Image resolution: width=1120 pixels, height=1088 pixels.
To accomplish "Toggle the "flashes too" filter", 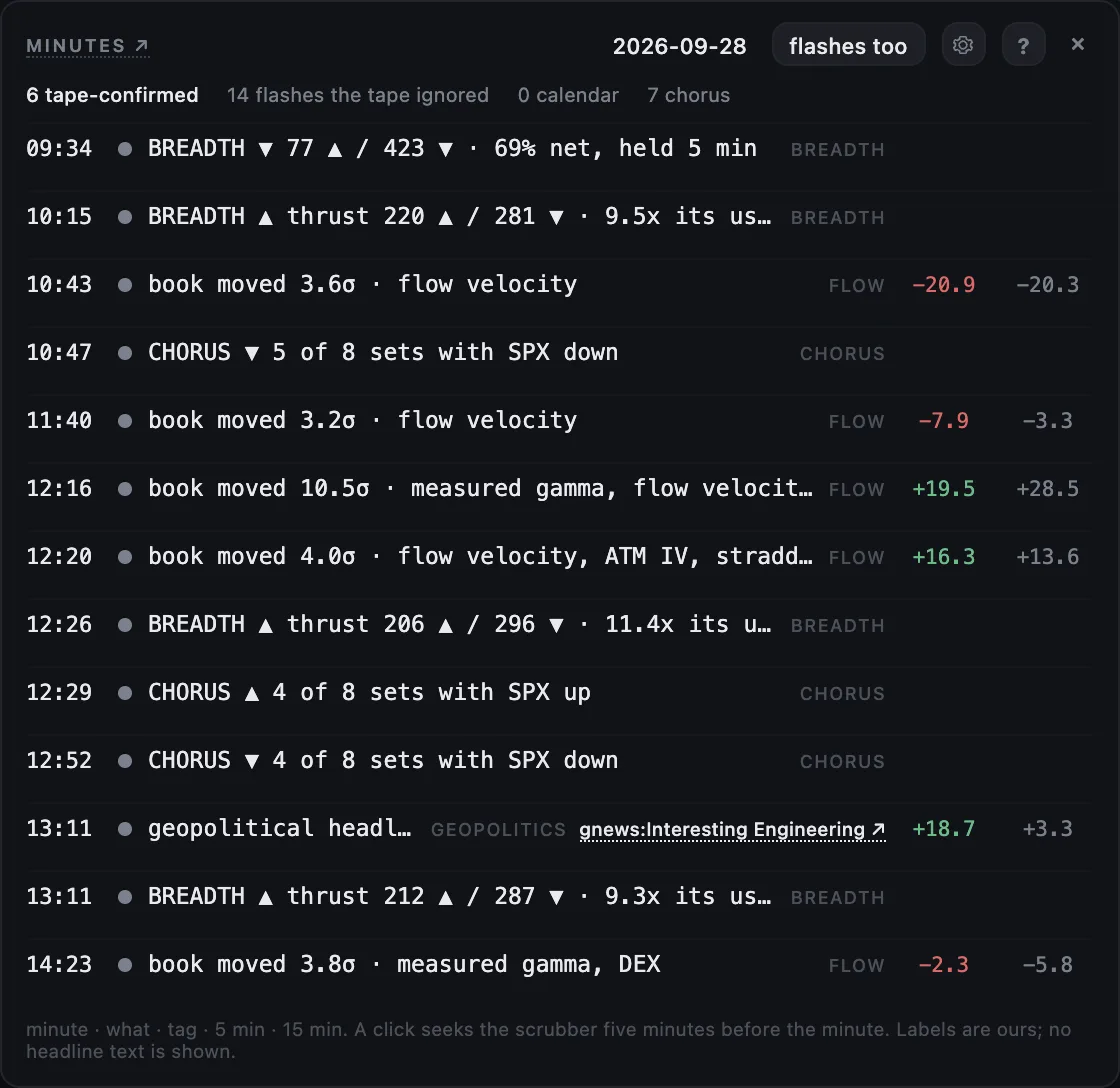I will click(x=848, y=46).
